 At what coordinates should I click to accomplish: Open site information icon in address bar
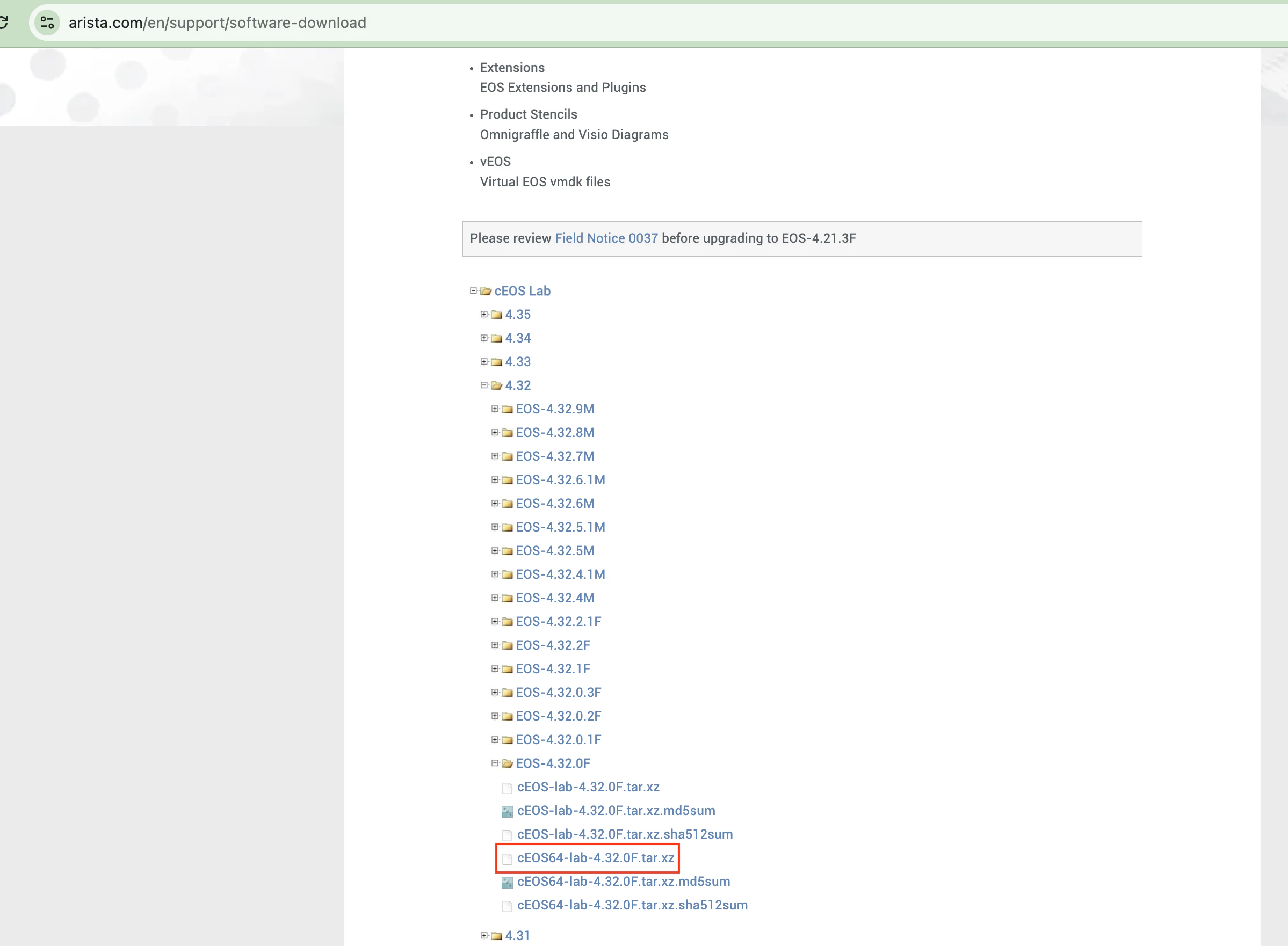coord(48,23)
